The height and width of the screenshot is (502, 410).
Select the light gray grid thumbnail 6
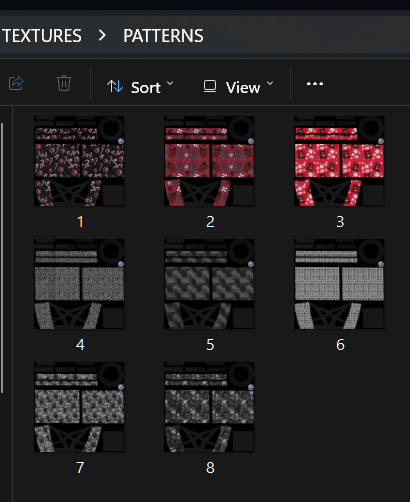click(x=339, y=284)
